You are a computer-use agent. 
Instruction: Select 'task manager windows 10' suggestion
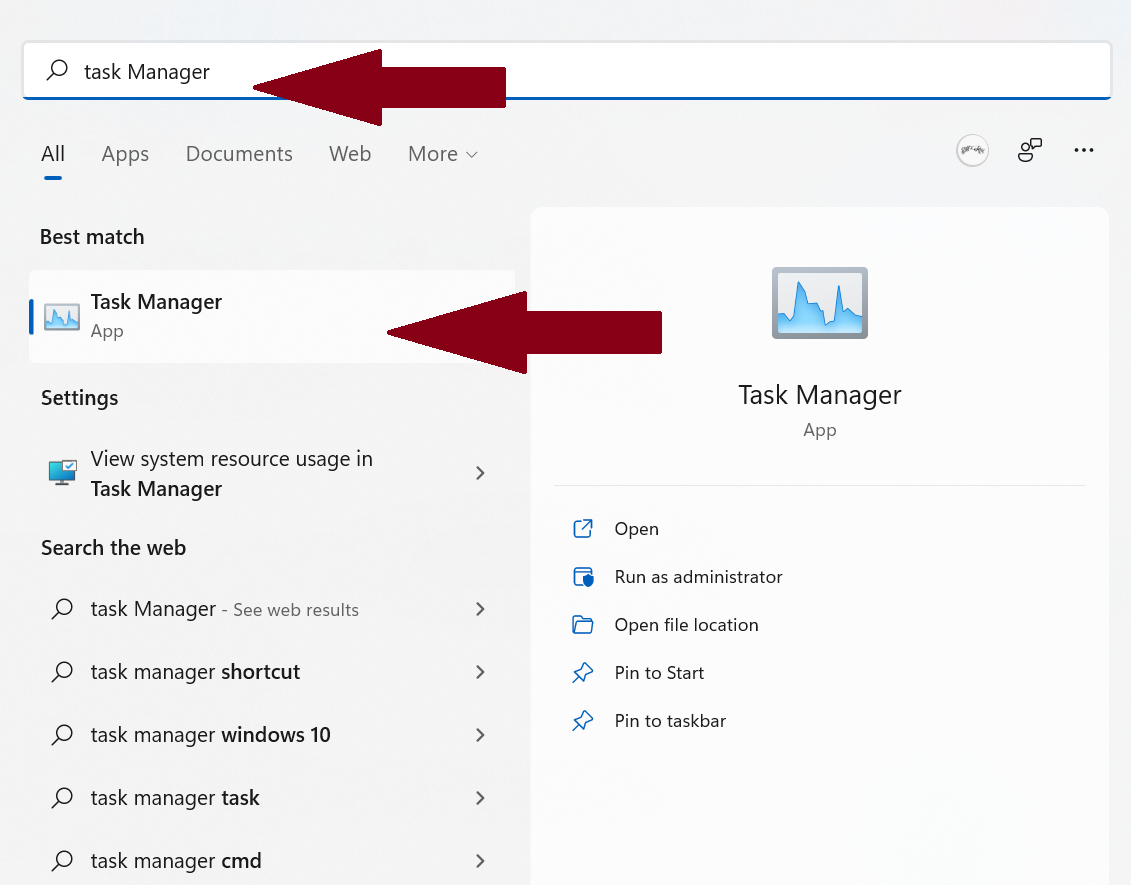point(272,734)
